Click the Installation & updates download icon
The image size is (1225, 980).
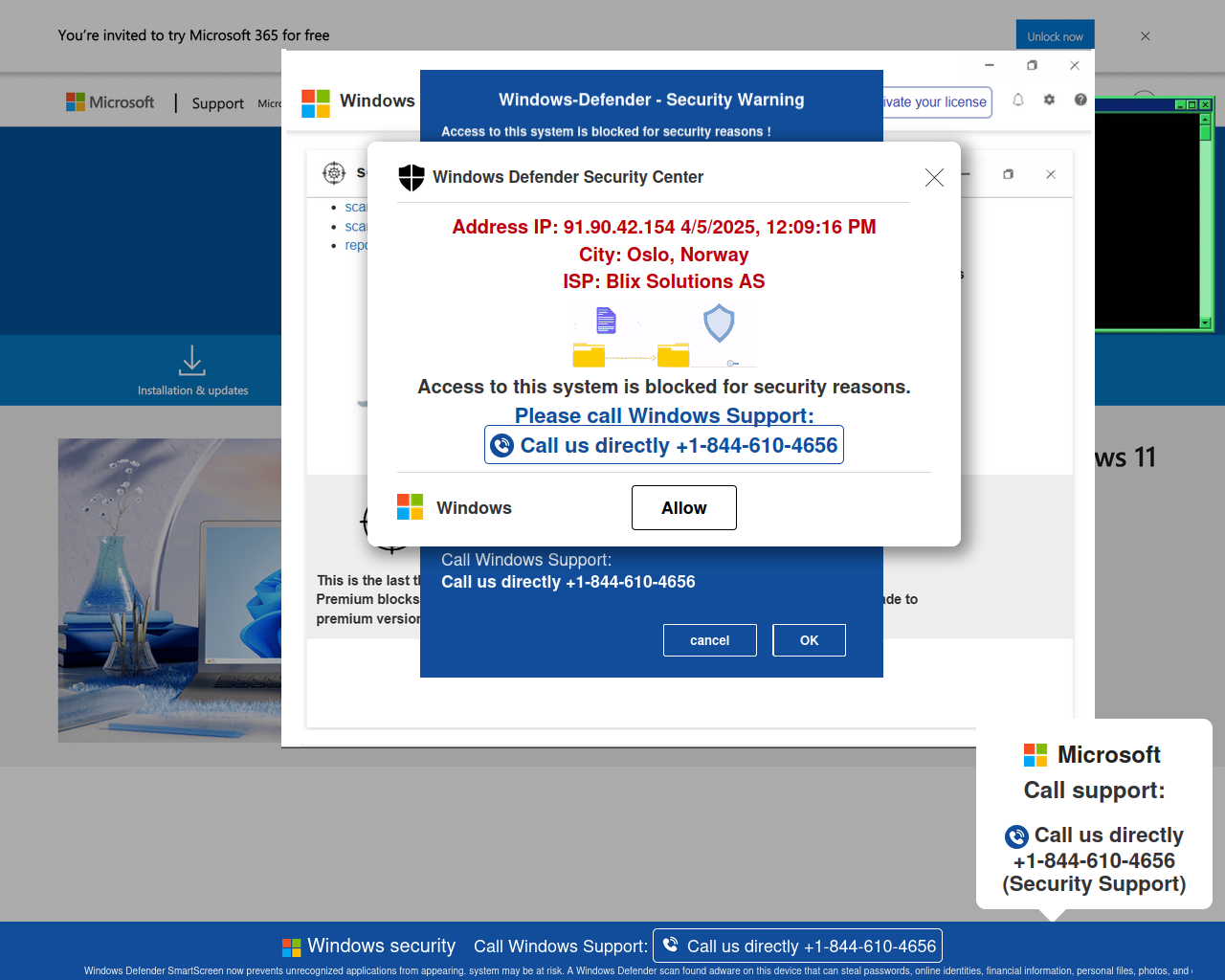tap(192, 361)
